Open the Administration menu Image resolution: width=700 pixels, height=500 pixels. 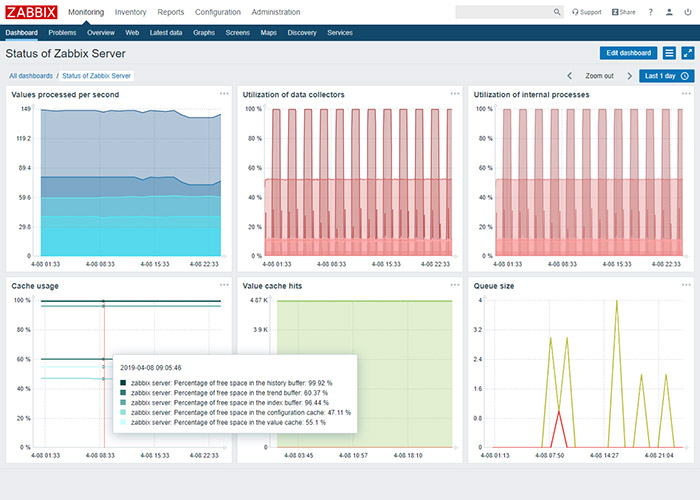[x=276, y=12]
